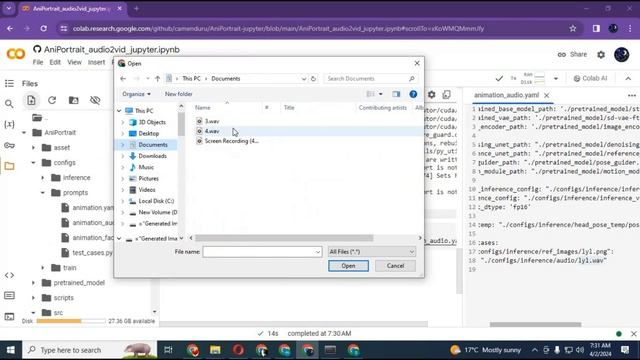This screenshot has height=360, width=640.
Task: Click the Search Documents field
Action: 371,78
